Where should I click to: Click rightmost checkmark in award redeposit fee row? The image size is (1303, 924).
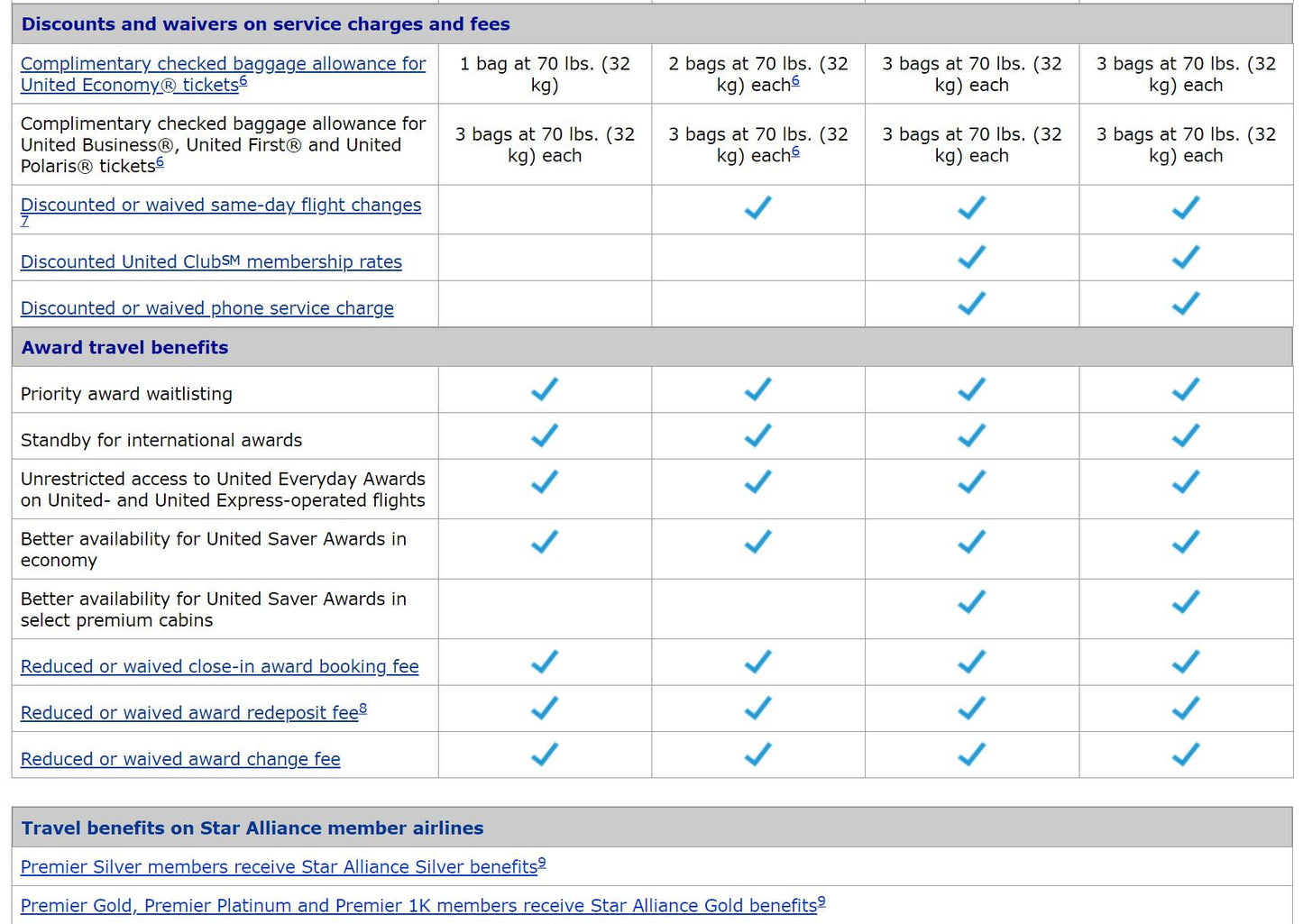tap(1186, 709)
